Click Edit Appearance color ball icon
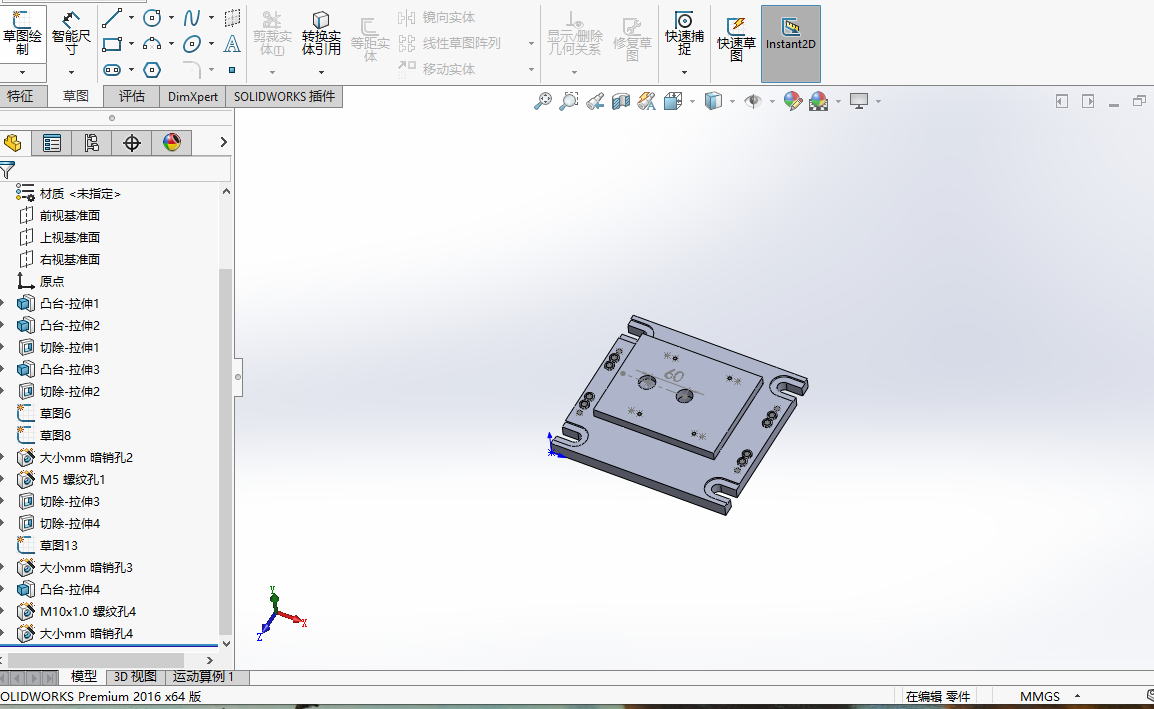 [x=793, y=101]
